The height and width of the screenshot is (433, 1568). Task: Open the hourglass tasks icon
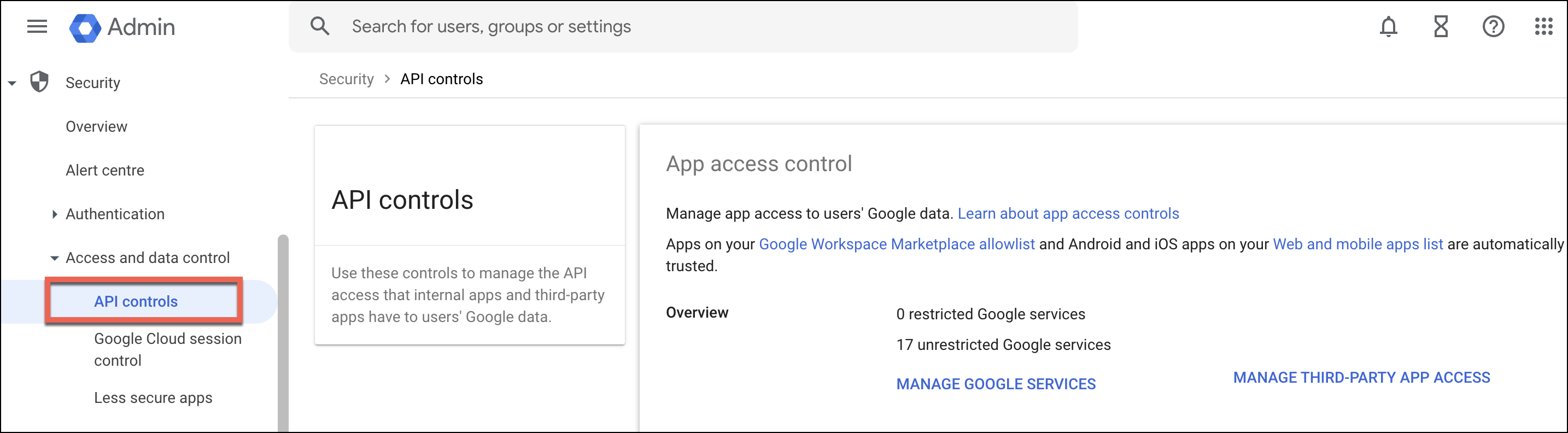(x=1440, y=27)
